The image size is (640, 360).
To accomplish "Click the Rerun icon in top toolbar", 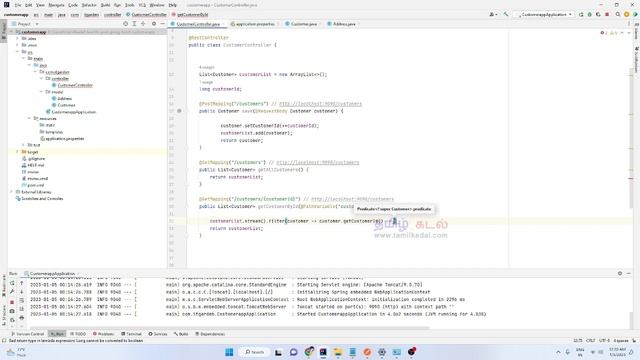I will click(581, 14).
